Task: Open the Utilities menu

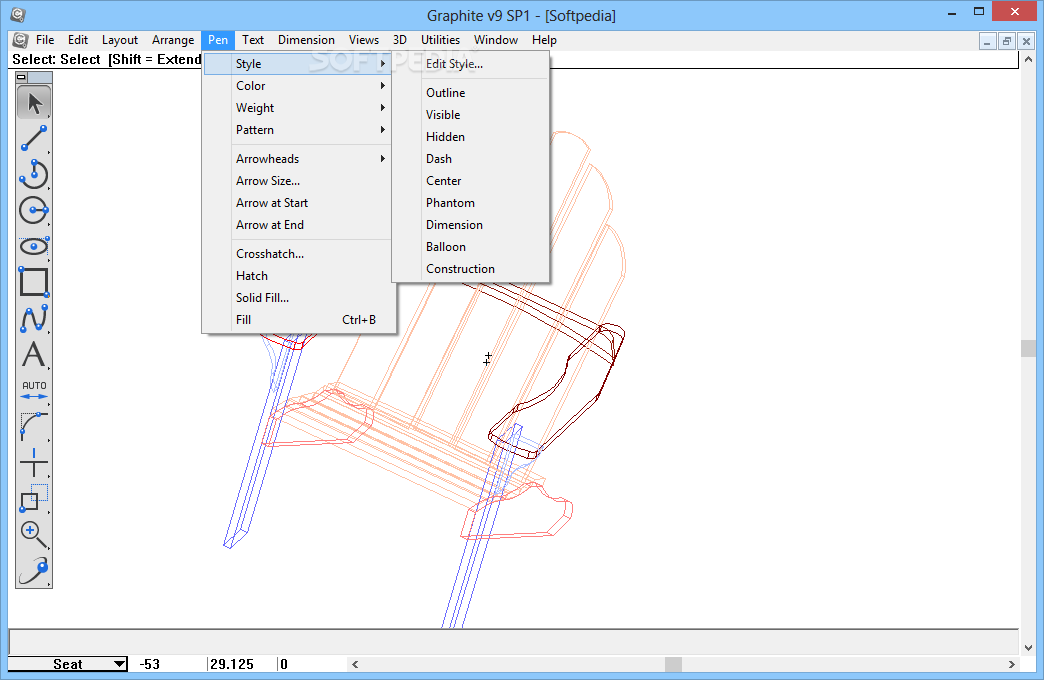Action: coord(440,40)
